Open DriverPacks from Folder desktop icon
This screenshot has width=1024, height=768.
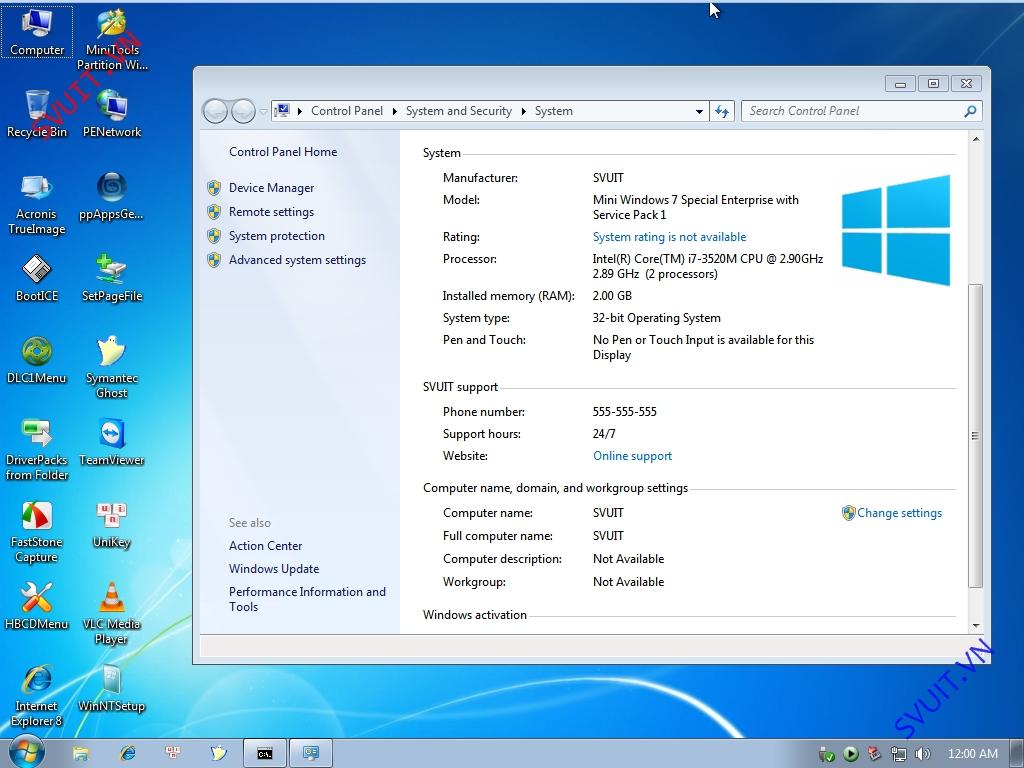37,449
